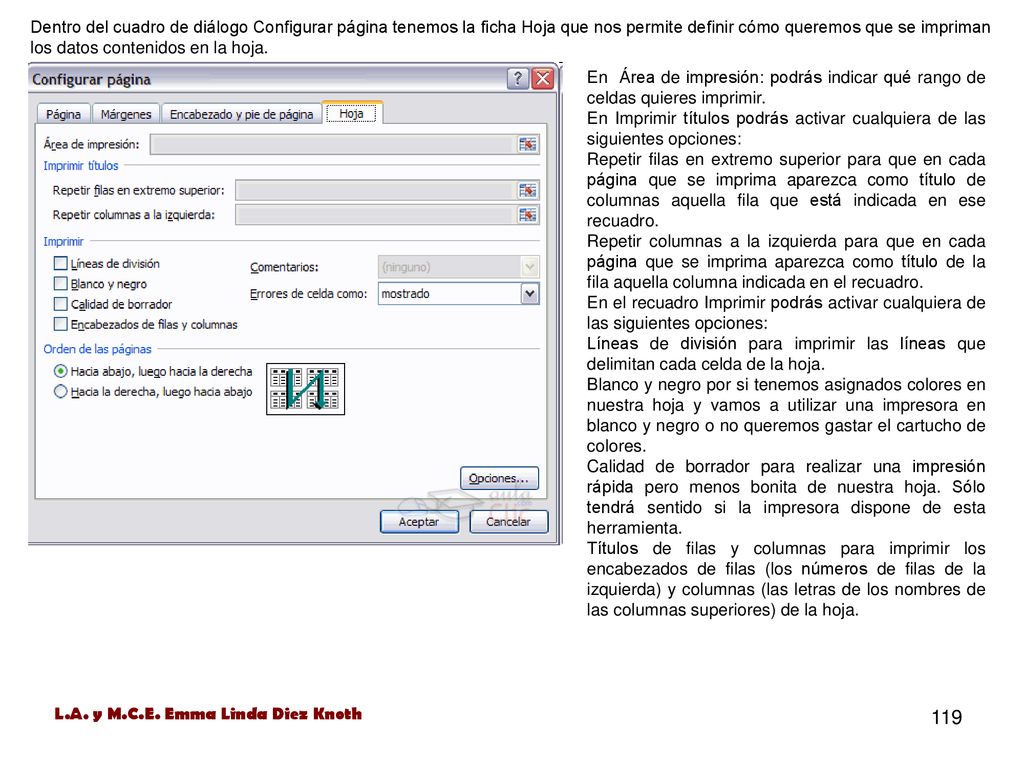Check the Blanco y negro option
This screenshot has width=1024, height=768.
click(60, 283)
